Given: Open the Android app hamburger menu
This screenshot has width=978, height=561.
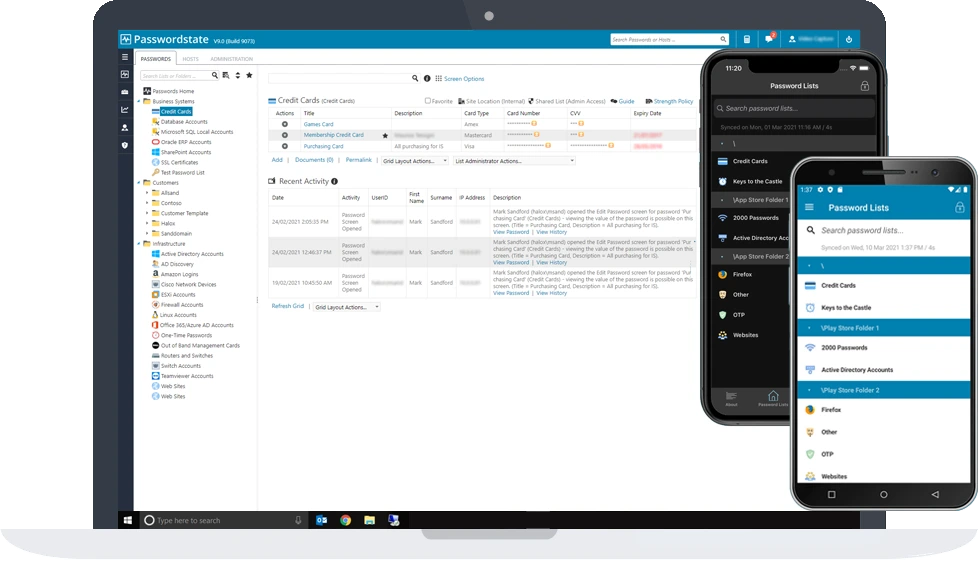Looking at the screenshot, I should tap(809, 207).
